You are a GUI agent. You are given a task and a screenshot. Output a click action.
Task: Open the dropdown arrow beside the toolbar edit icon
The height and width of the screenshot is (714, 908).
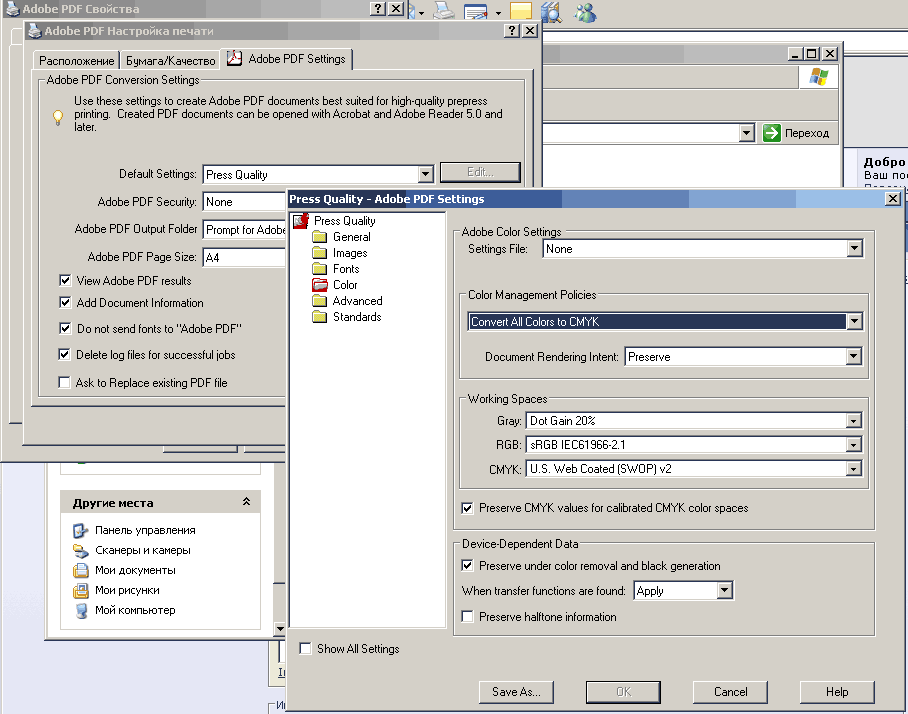click(498, 12)
